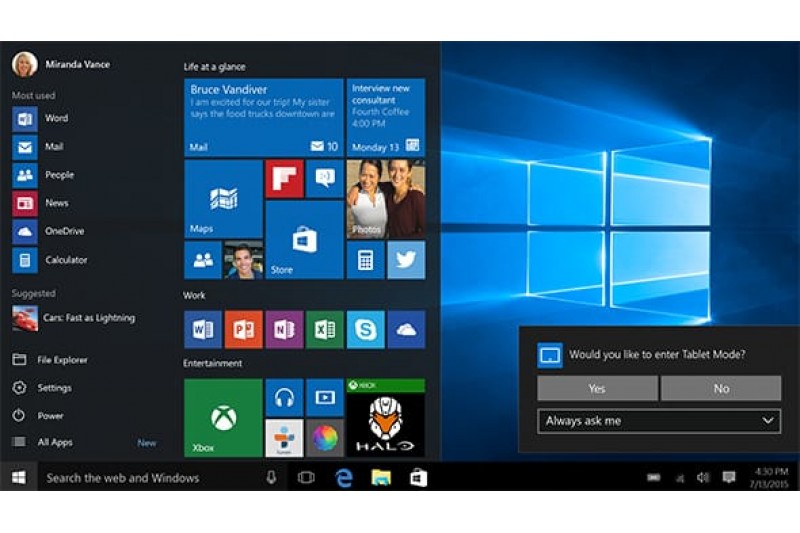Click the Entertainment group header
800x533 pixels.
(x=213, y=363)
